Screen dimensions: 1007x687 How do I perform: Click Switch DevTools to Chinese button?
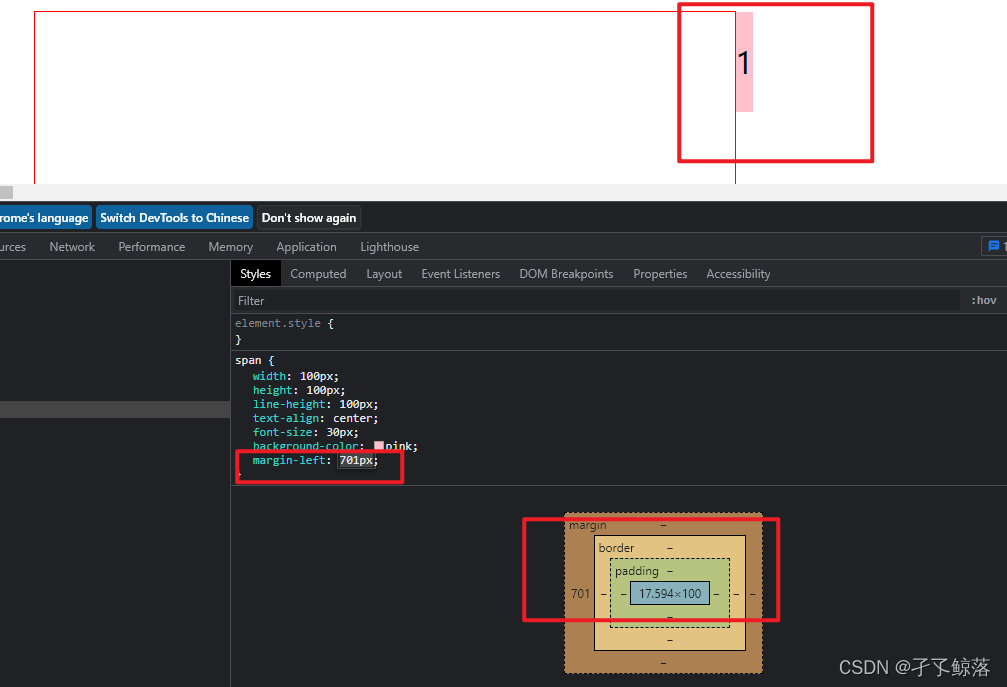tap(174, 218)
